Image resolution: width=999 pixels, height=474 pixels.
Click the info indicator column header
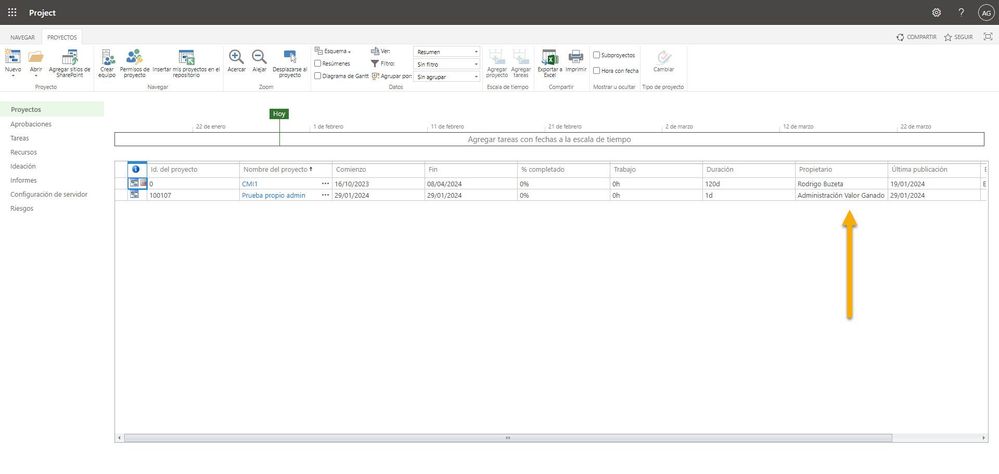(136, 169)
